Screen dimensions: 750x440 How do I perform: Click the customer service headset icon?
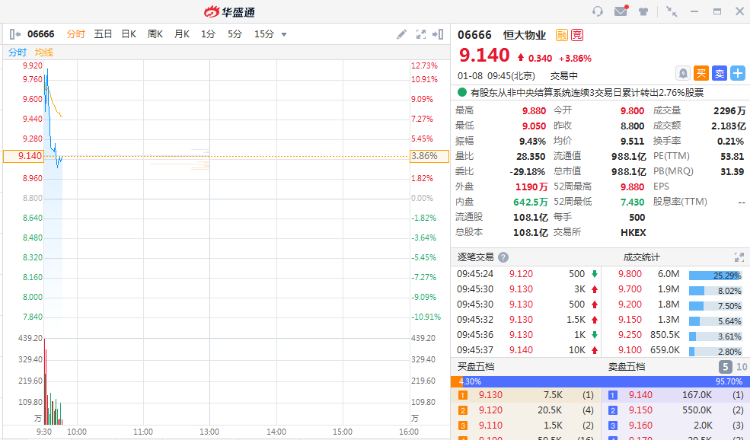pyautogui.click(x=597, y=11)
